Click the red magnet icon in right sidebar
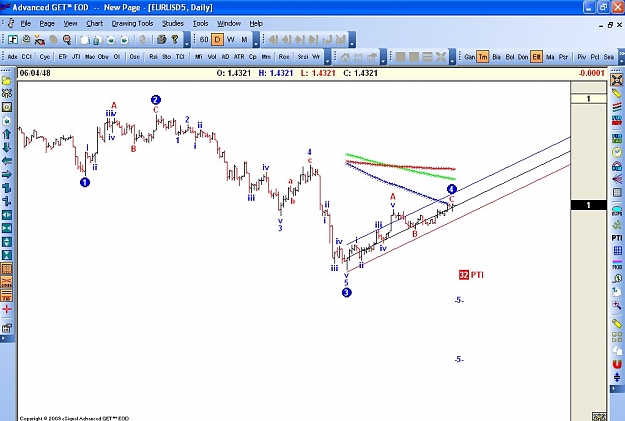Image resolution: width=625 pixels, height=421 pixels. pyautogui.click(x=617, y=364)
